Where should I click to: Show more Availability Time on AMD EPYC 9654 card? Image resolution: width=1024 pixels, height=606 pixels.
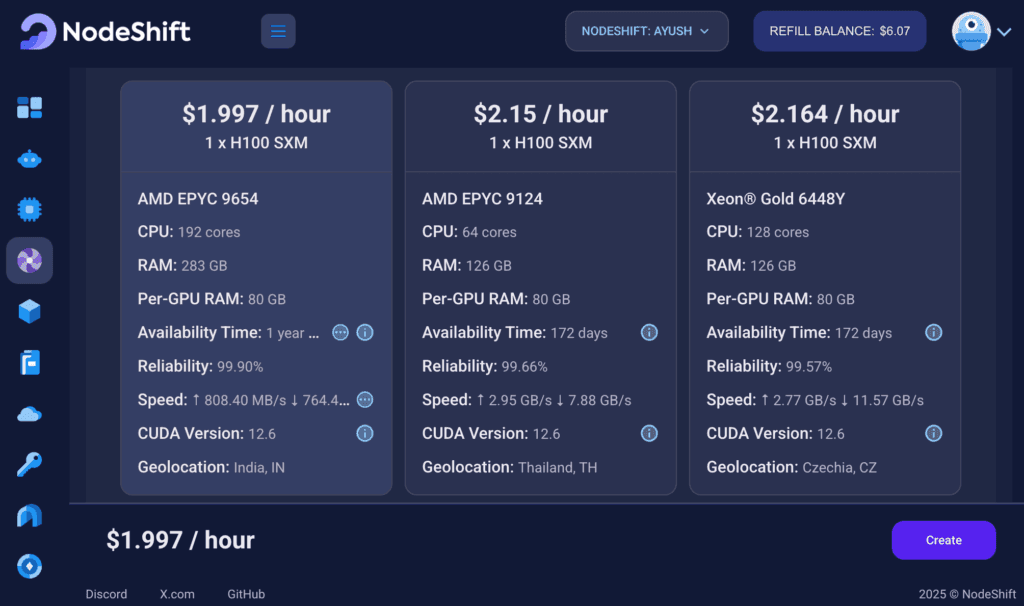340,332
